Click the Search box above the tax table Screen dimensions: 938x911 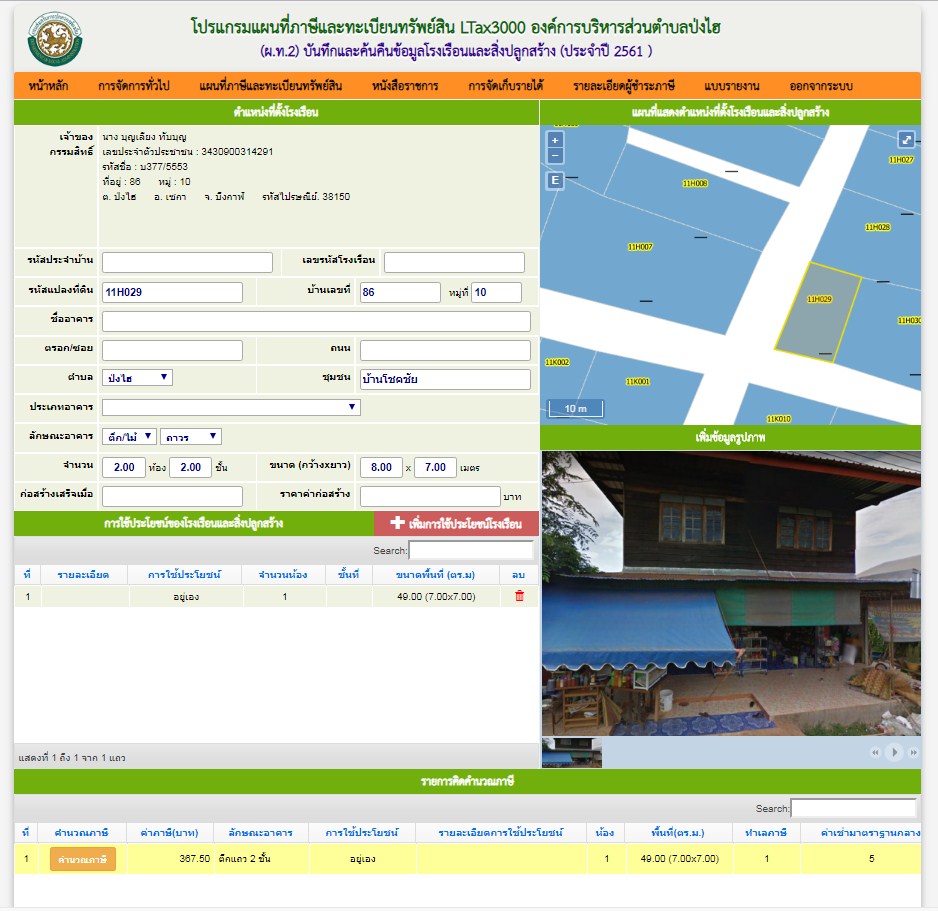pos(853,808)
